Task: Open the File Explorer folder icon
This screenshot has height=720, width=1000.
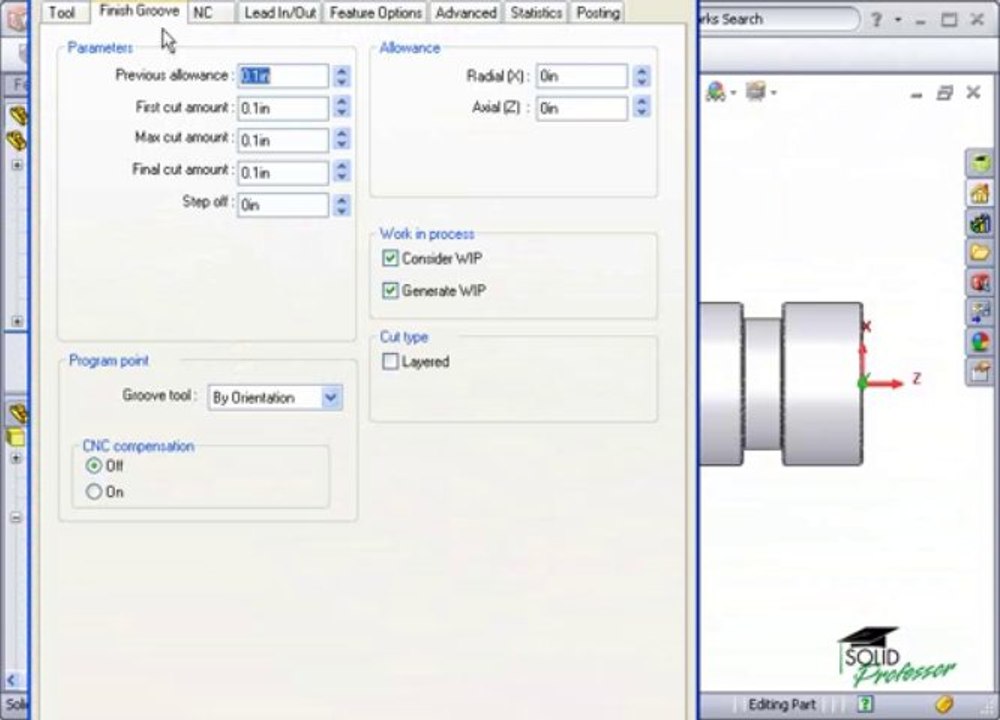Action: coord(980,253)
